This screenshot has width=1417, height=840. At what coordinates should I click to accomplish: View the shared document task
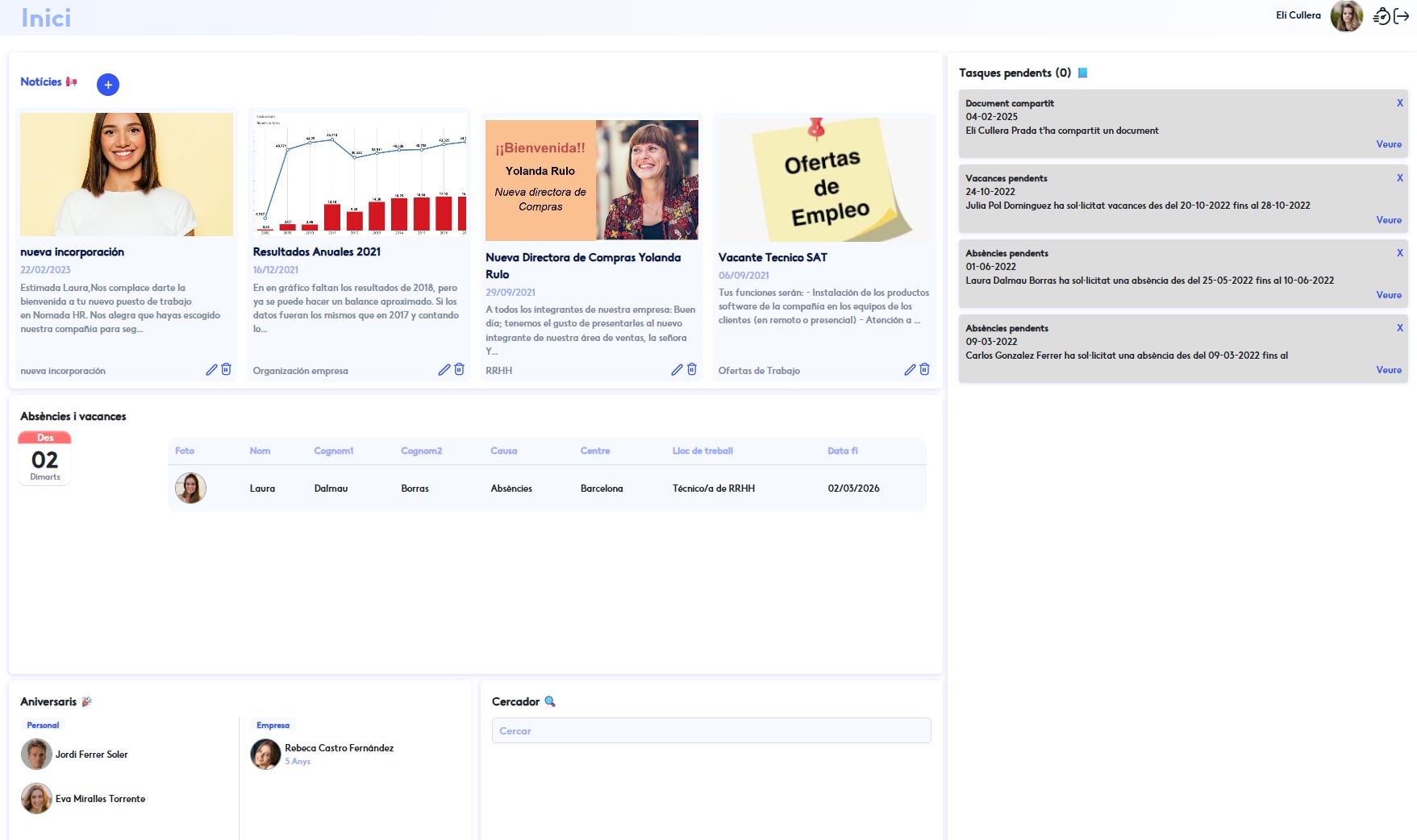click(1388, 144)
